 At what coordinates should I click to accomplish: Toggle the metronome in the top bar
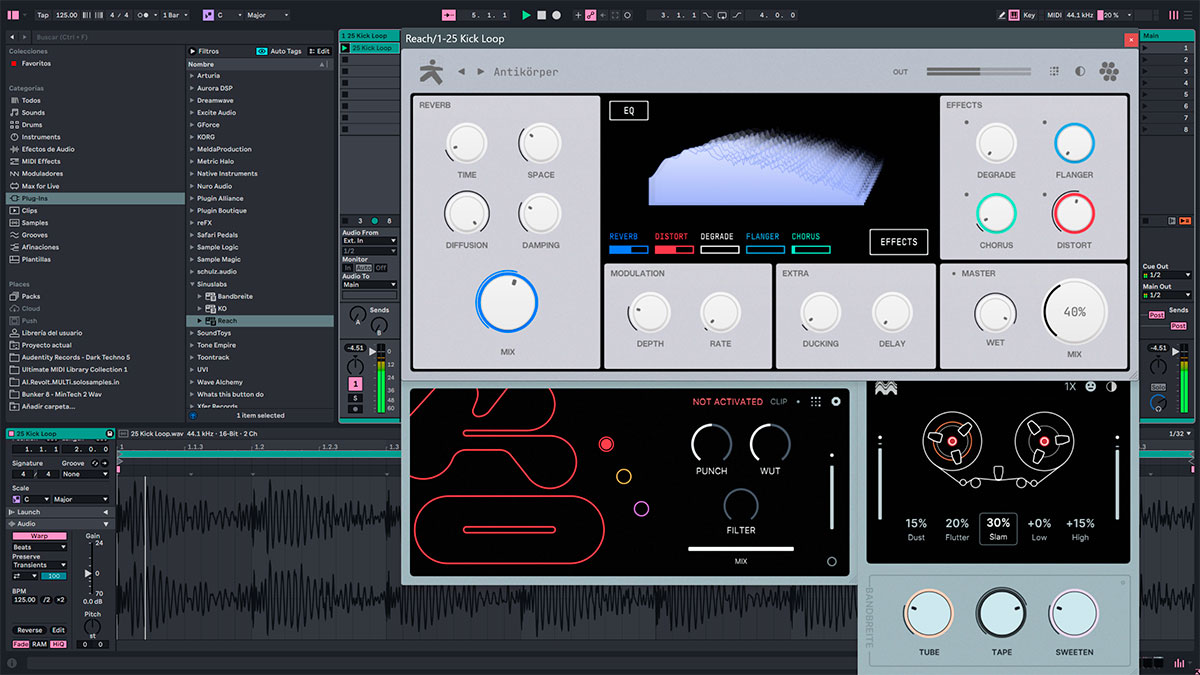pyautogui.click(x=145, y=15)
